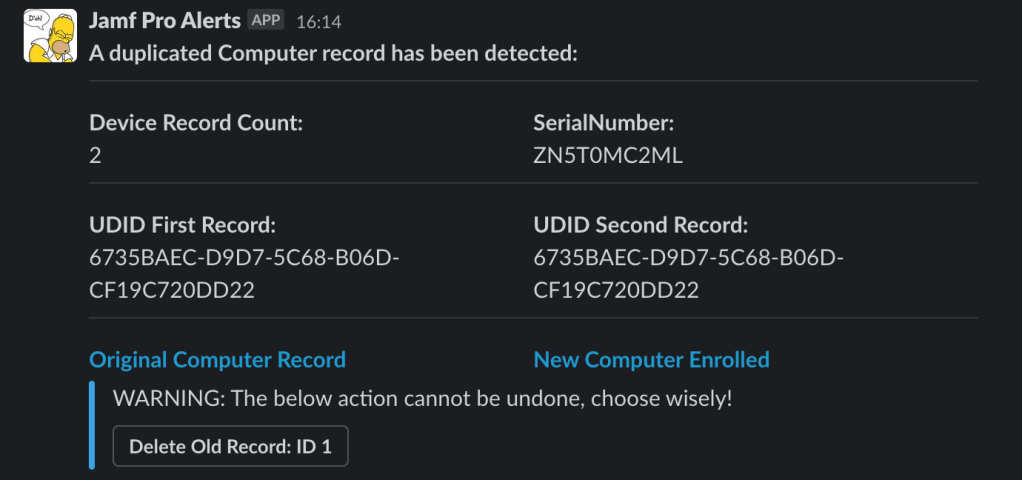Screen dimensions: 1022x480
Task: Click the serial number ZN5T0MC2ML
Action: [x=608, y=155]
